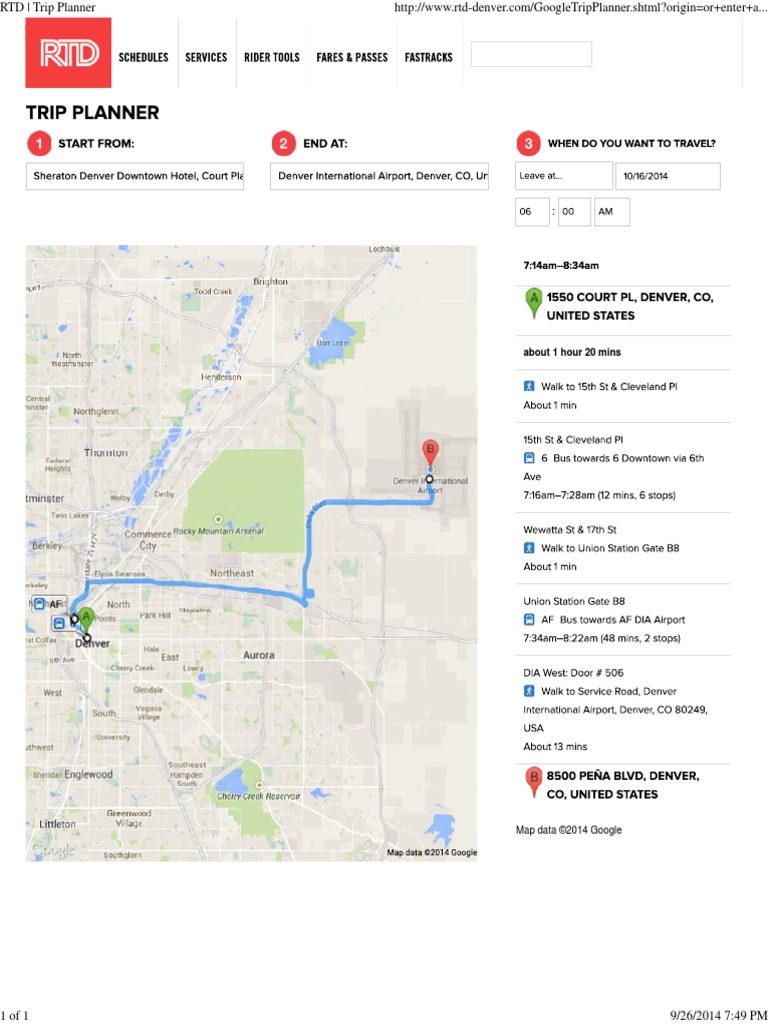
Task: Click the lower bus icon near Denver
Action: pyautogui.click(x=60, y=623)
